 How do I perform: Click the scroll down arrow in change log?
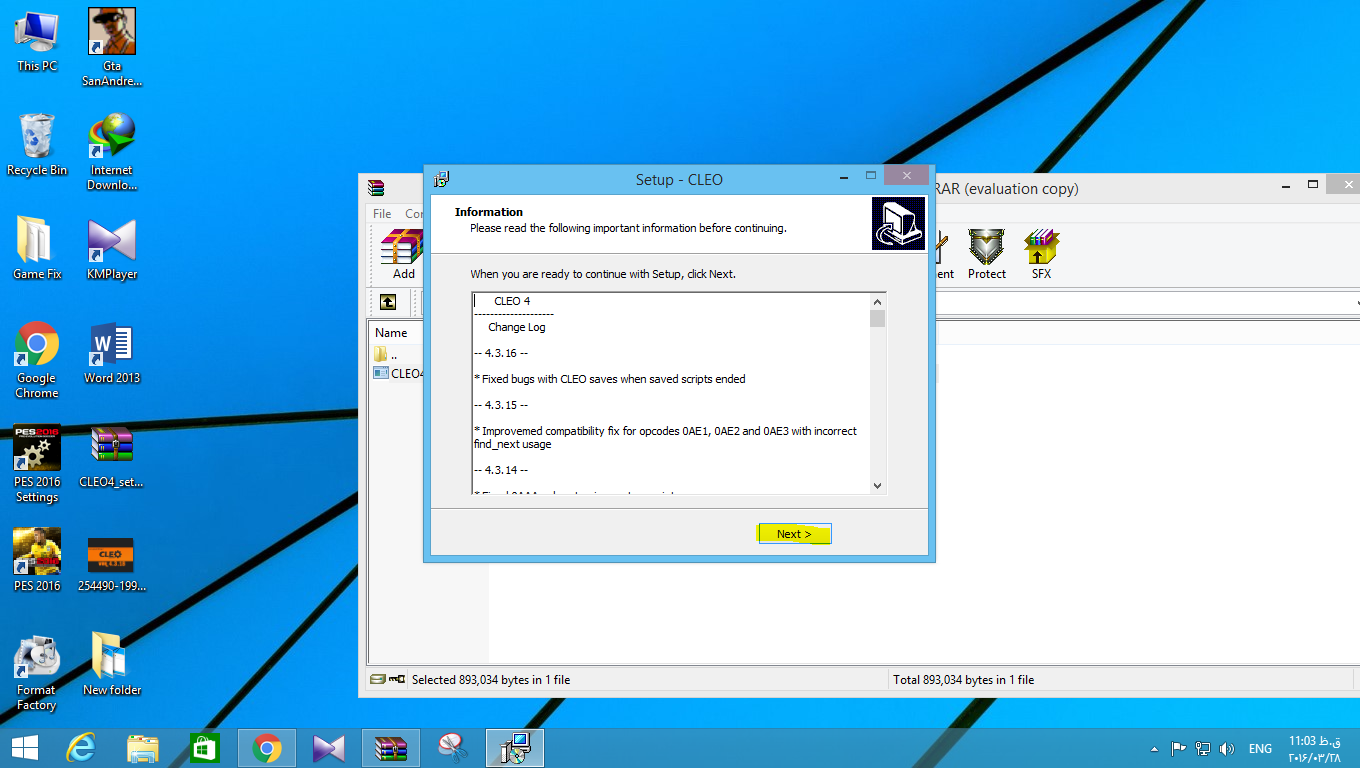click(877, 485)
